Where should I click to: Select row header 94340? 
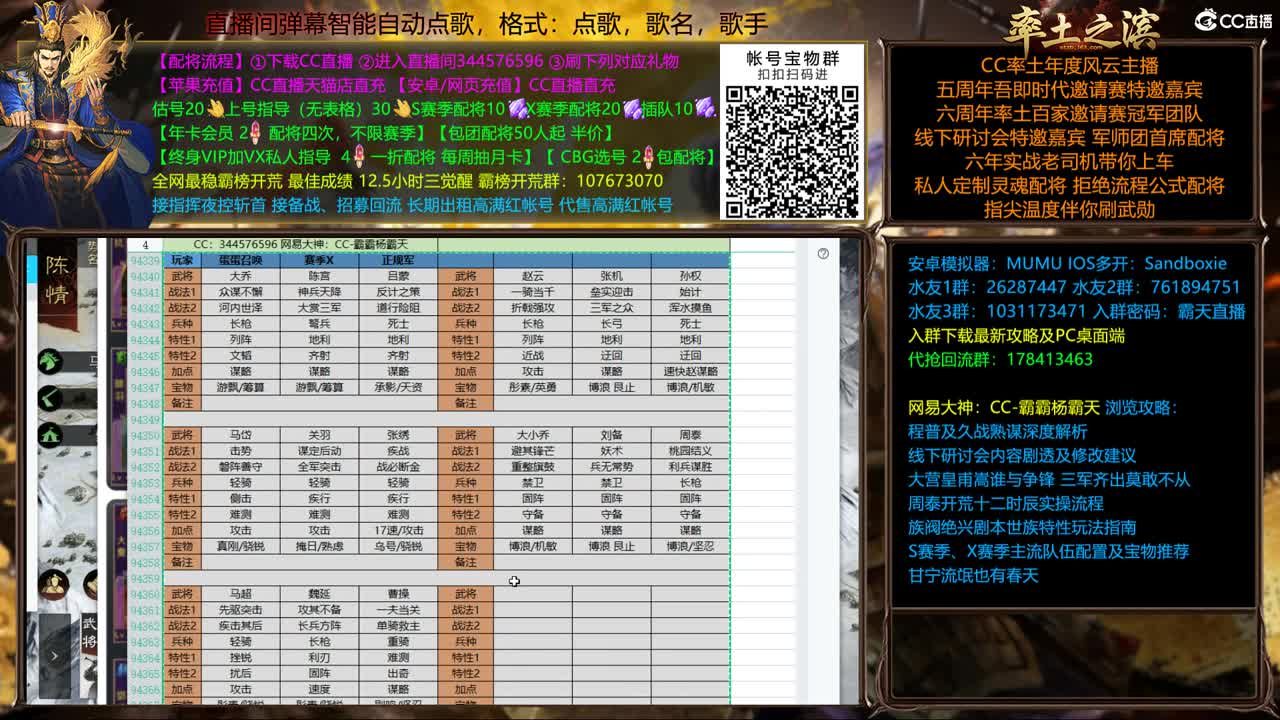[145, 276]
